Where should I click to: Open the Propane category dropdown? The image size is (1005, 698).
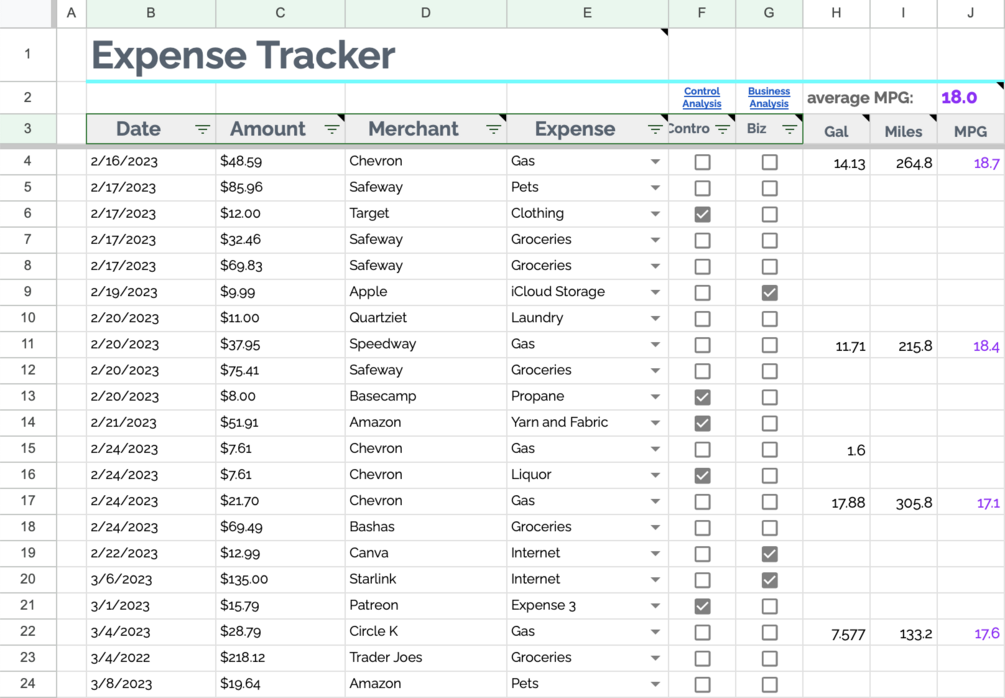(655, 397)
